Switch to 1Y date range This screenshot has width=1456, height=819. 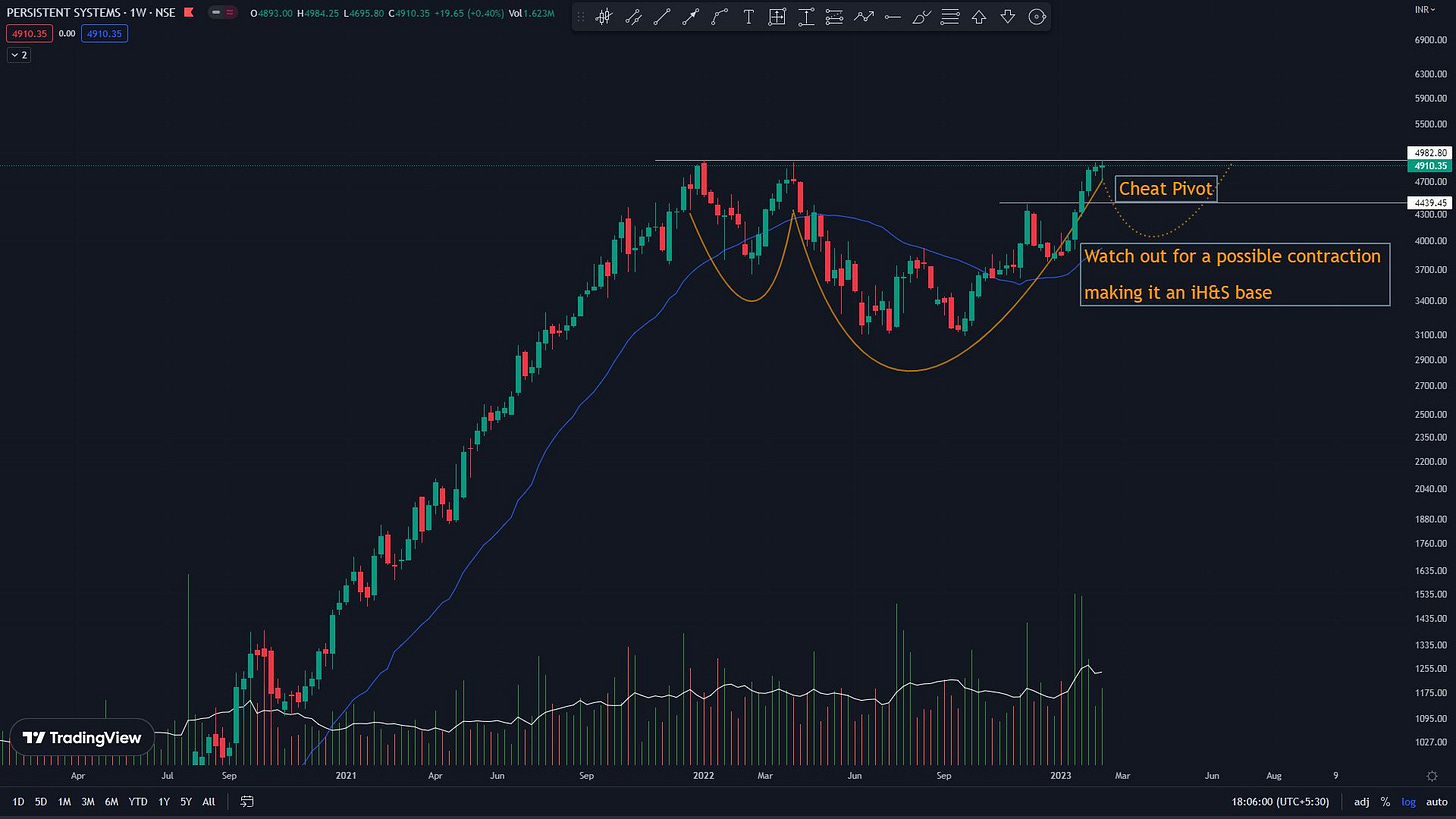[x=164, y=801]
